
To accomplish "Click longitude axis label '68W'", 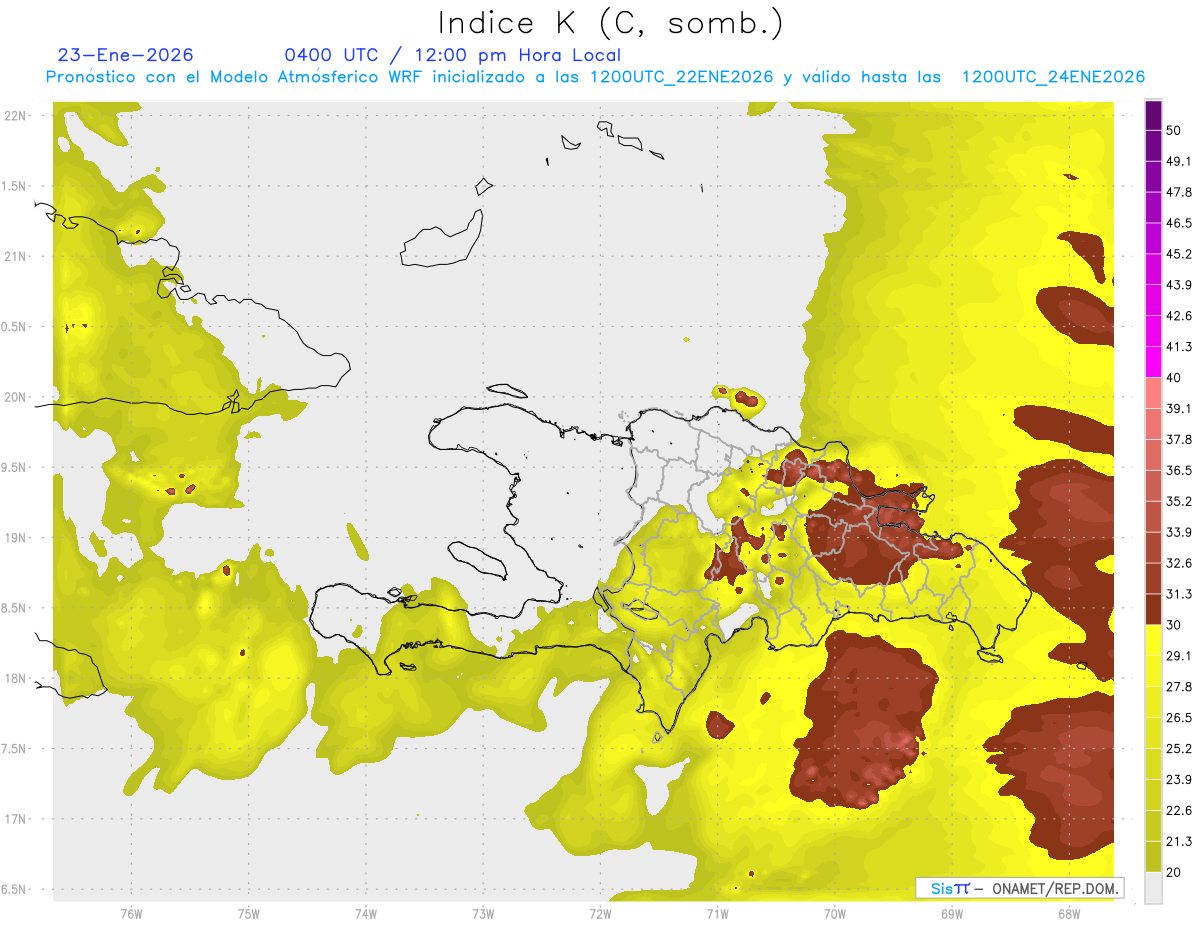I will (1069, 913).
